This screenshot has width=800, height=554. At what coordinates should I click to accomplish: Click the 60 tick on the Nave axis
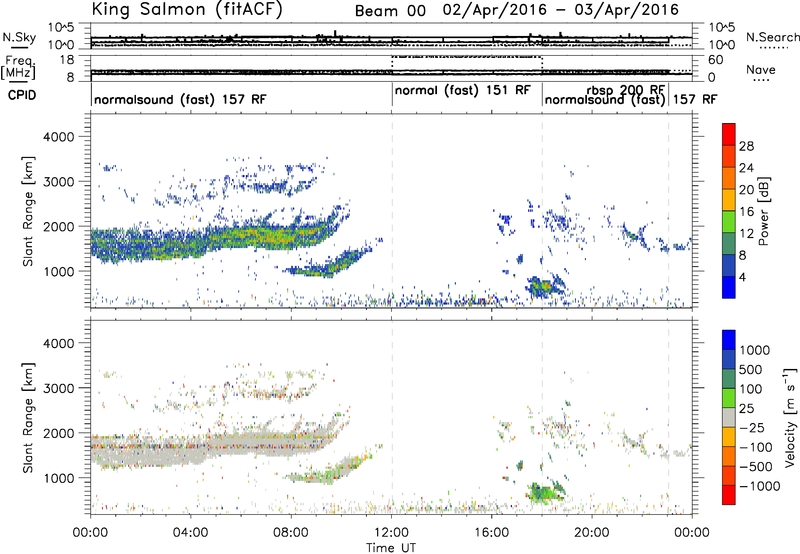tap(716, 60)
